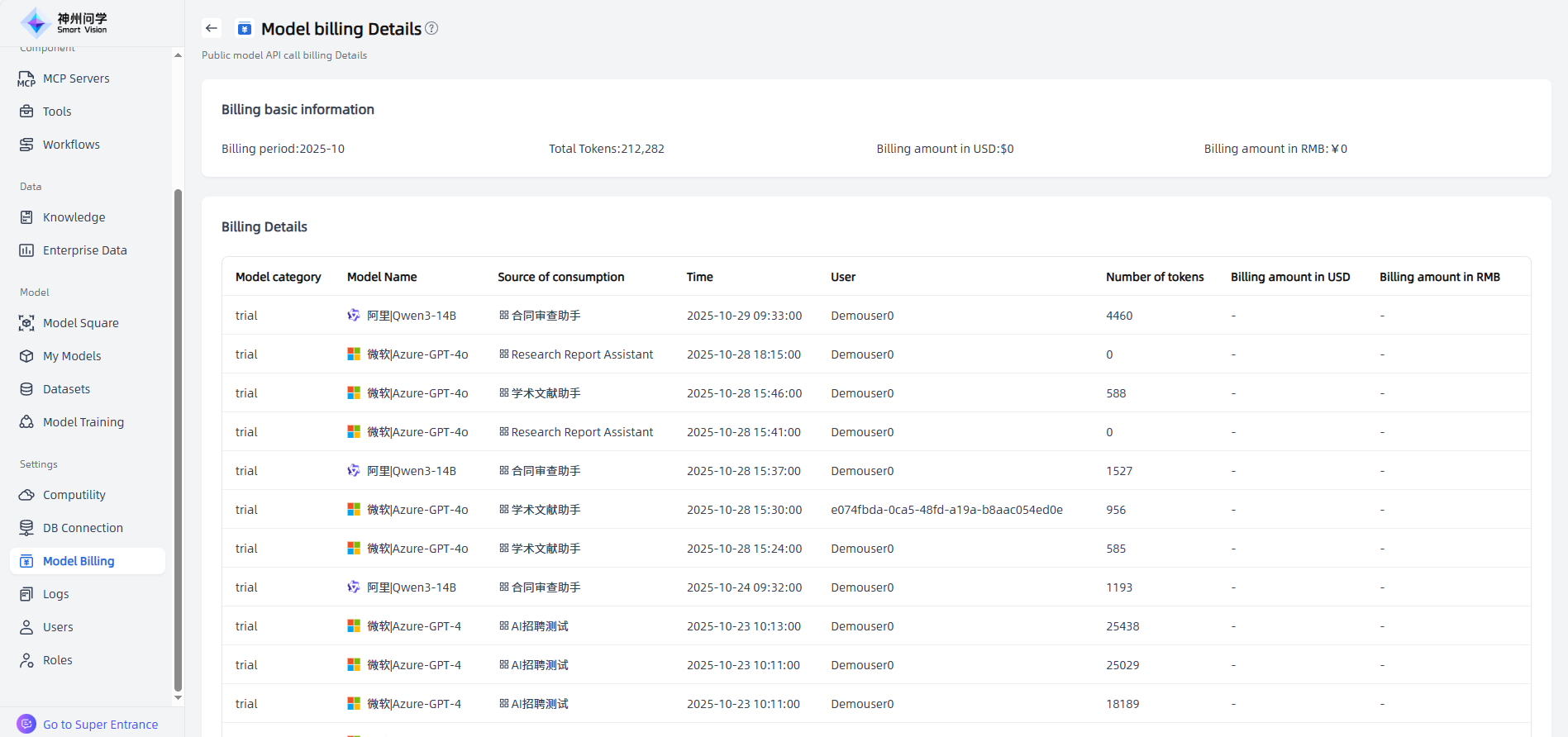Open Model Square page
This screenshot has height=737, width=1568.
80,323
